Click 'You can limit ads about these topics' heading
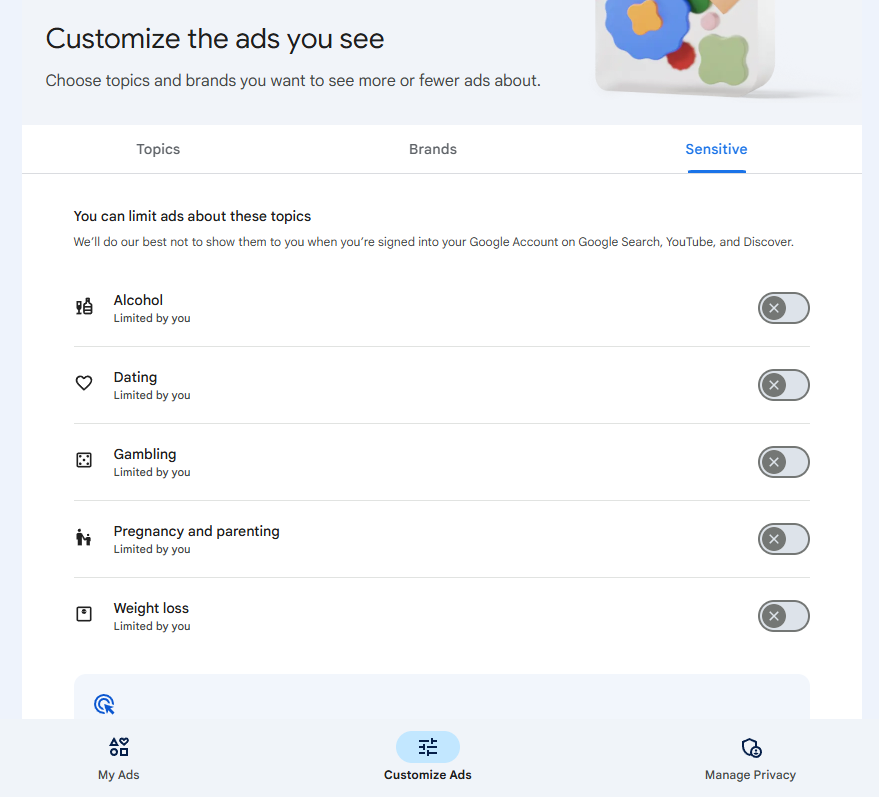Viewport: 879px width, 797px height. tap(192, 216)
